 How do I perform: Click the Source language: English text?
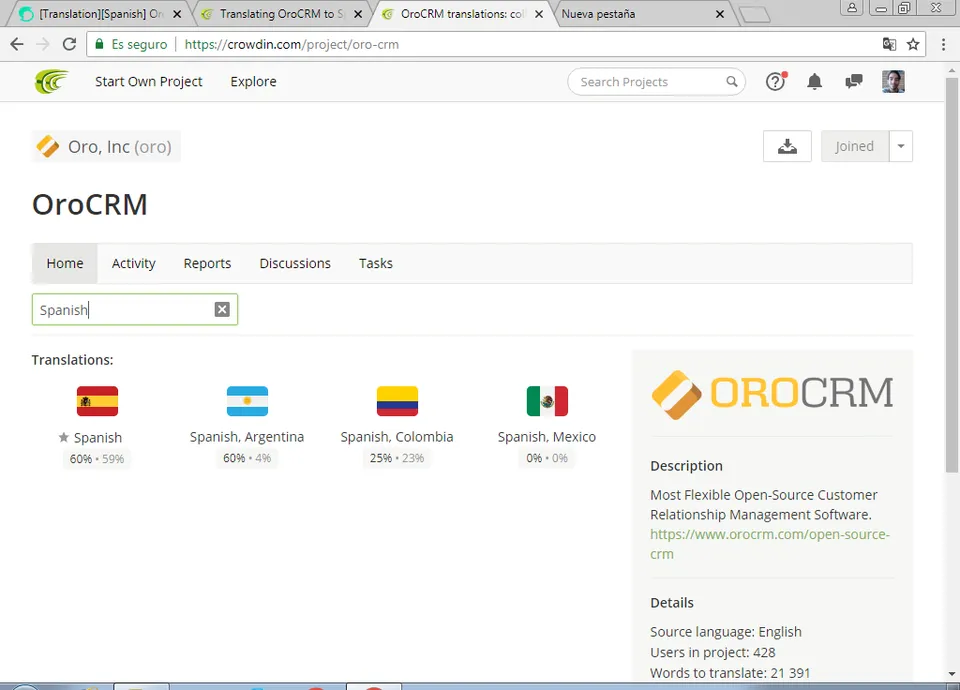pos(726,632)
